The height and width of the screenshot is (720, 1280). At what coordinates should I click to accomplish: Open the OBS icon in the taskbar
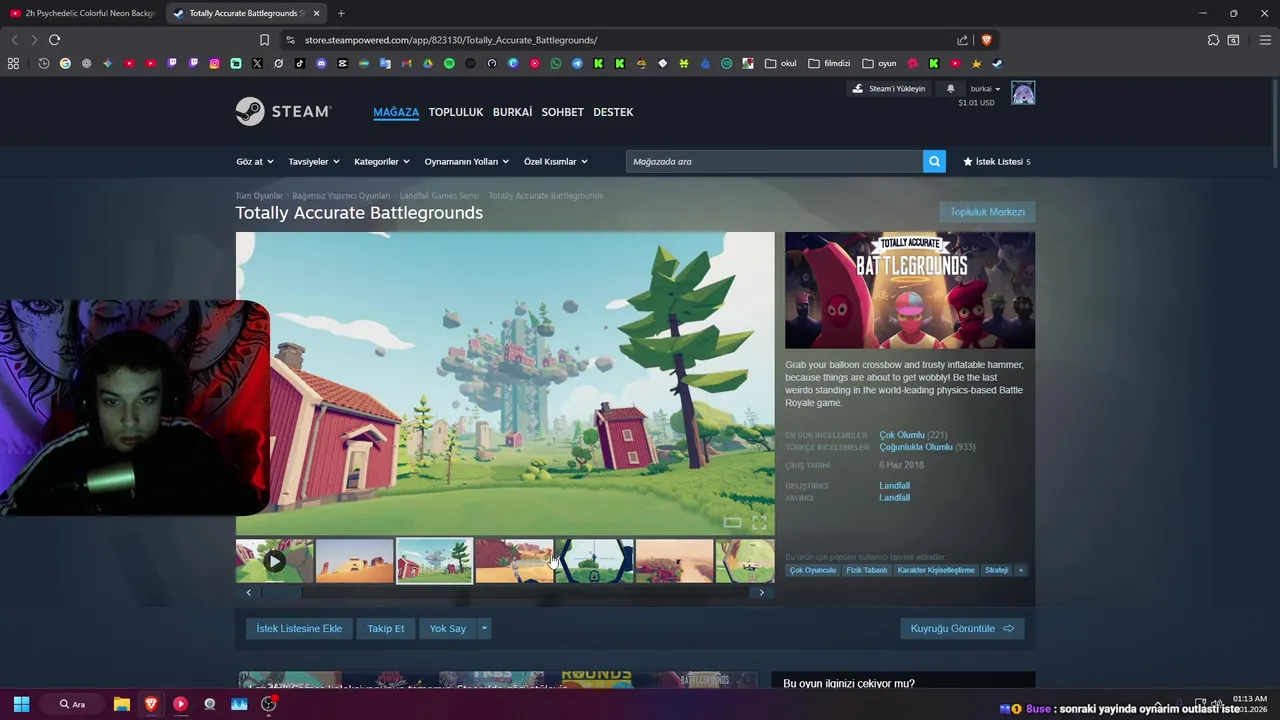pos(268,704)
